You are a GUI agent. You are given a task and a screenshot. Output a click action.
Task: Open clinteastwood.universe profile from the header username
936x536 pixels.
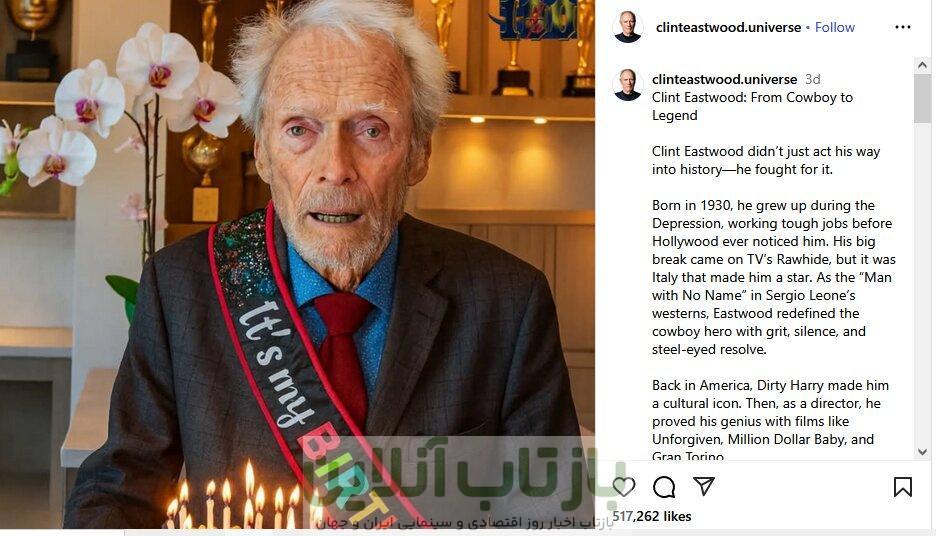pyautogui.click(x=728, y=27)
